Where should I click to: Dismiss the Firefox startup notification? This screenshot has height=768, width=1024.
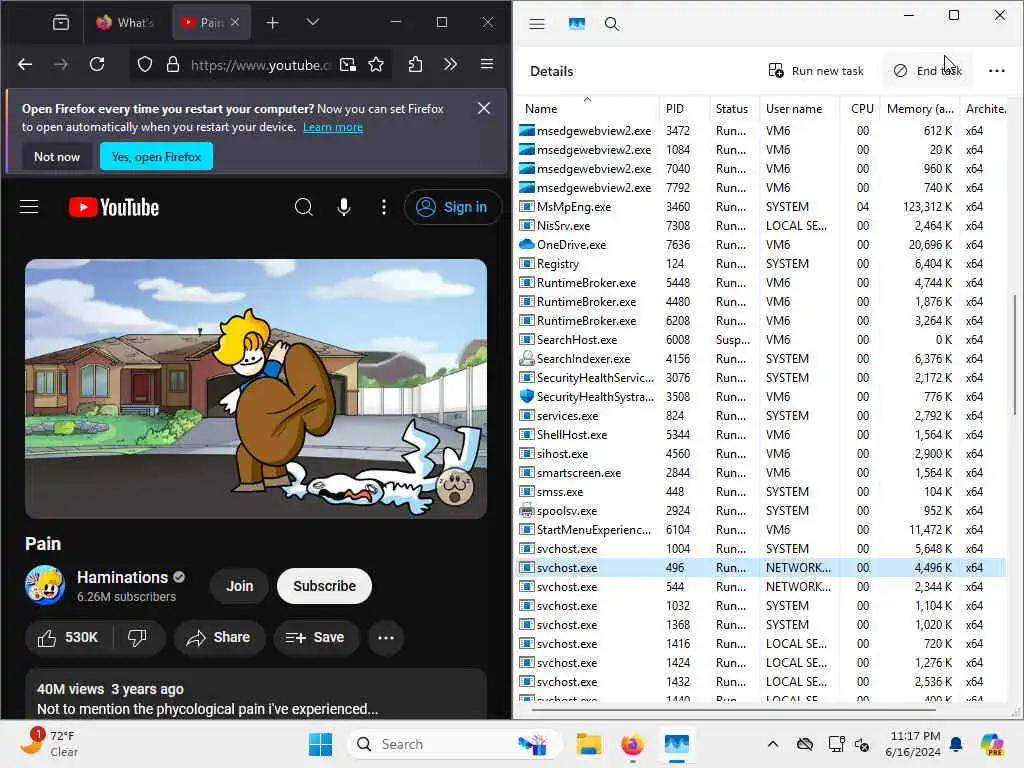[484, 108]
